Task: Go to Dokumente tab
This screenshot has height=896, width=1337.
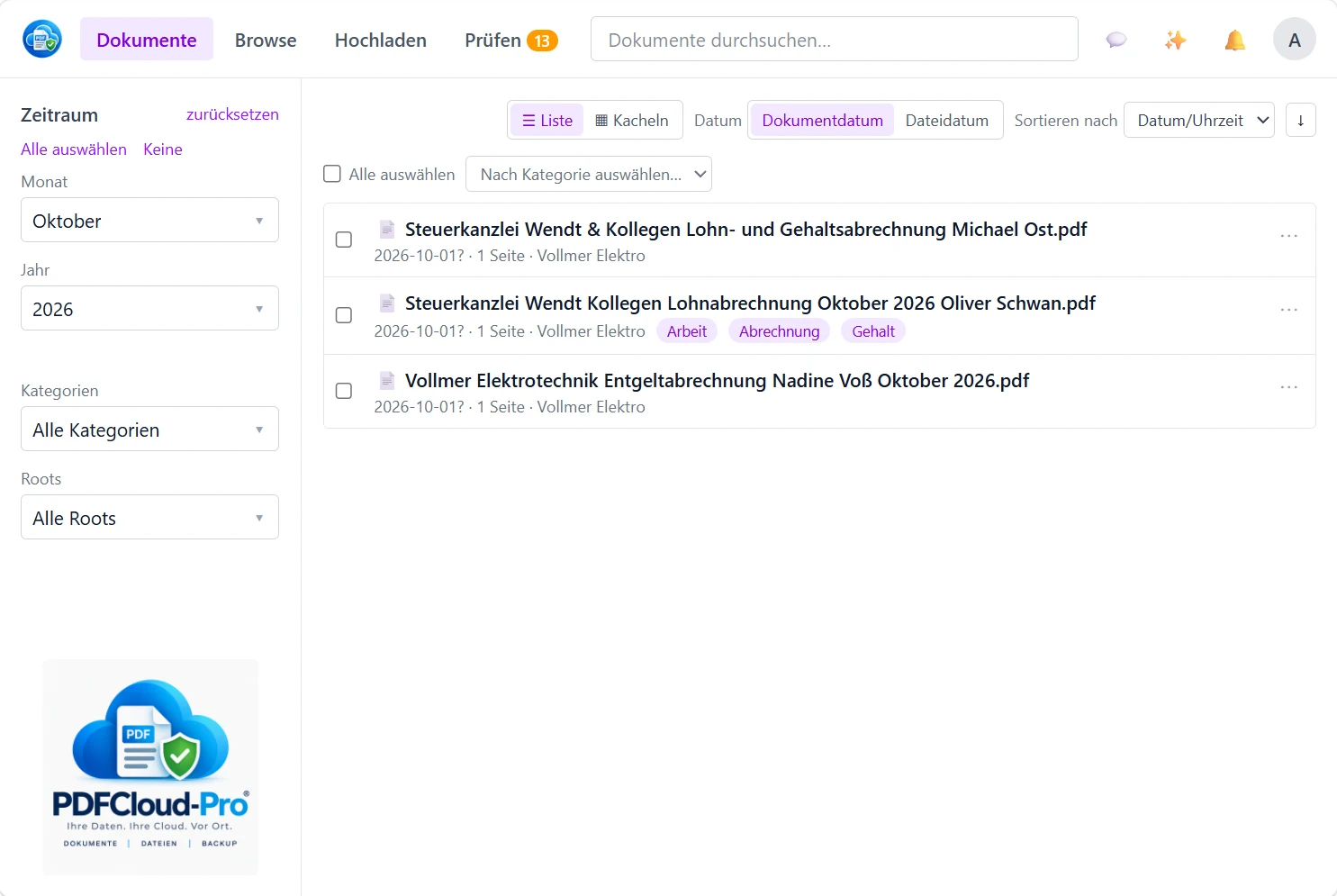Action: (147, 40)
